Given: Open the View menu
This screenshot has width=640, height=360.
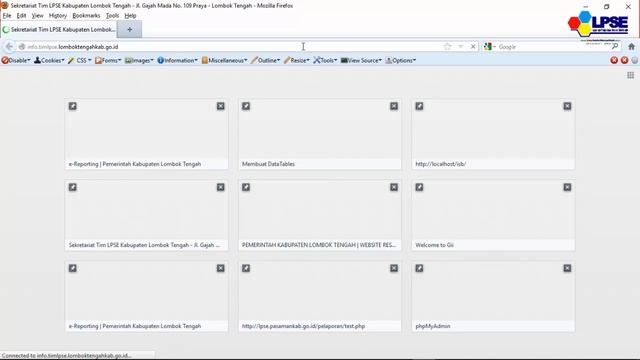Looking at the screenshot, I should point(38,16).
